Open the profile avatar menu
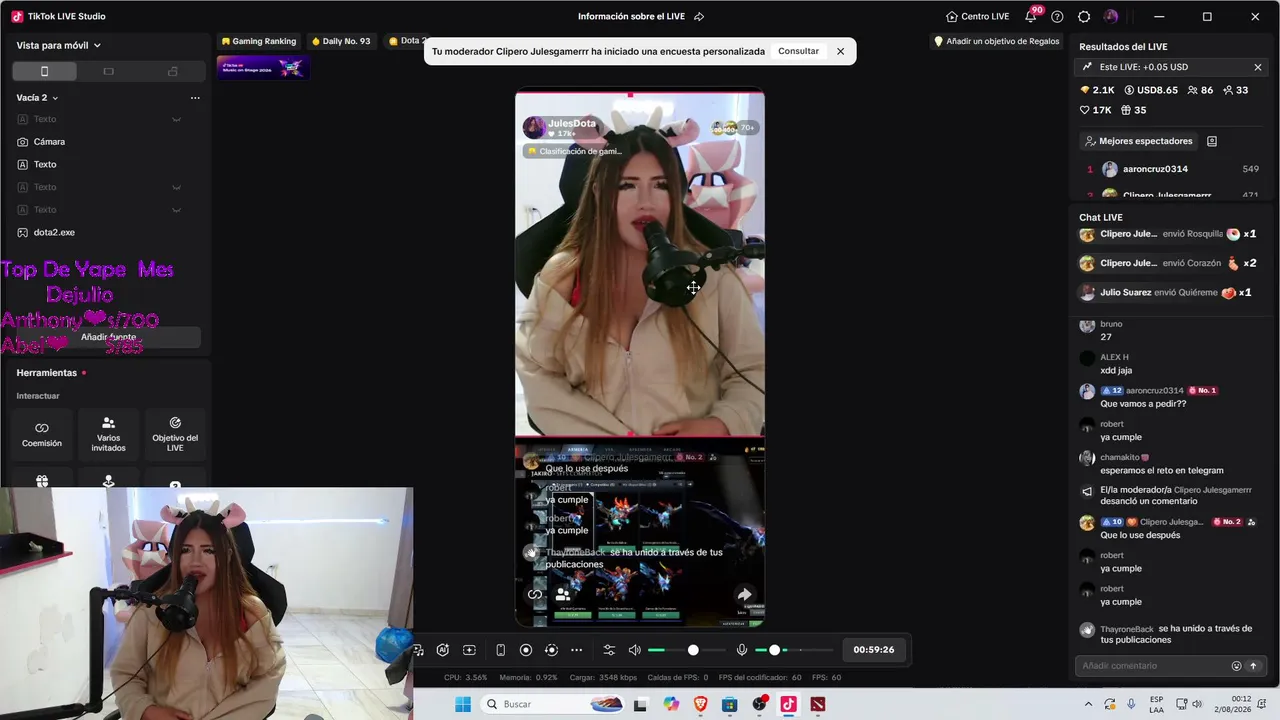This screenshot has width=1280, height=720. (1111, 16)
